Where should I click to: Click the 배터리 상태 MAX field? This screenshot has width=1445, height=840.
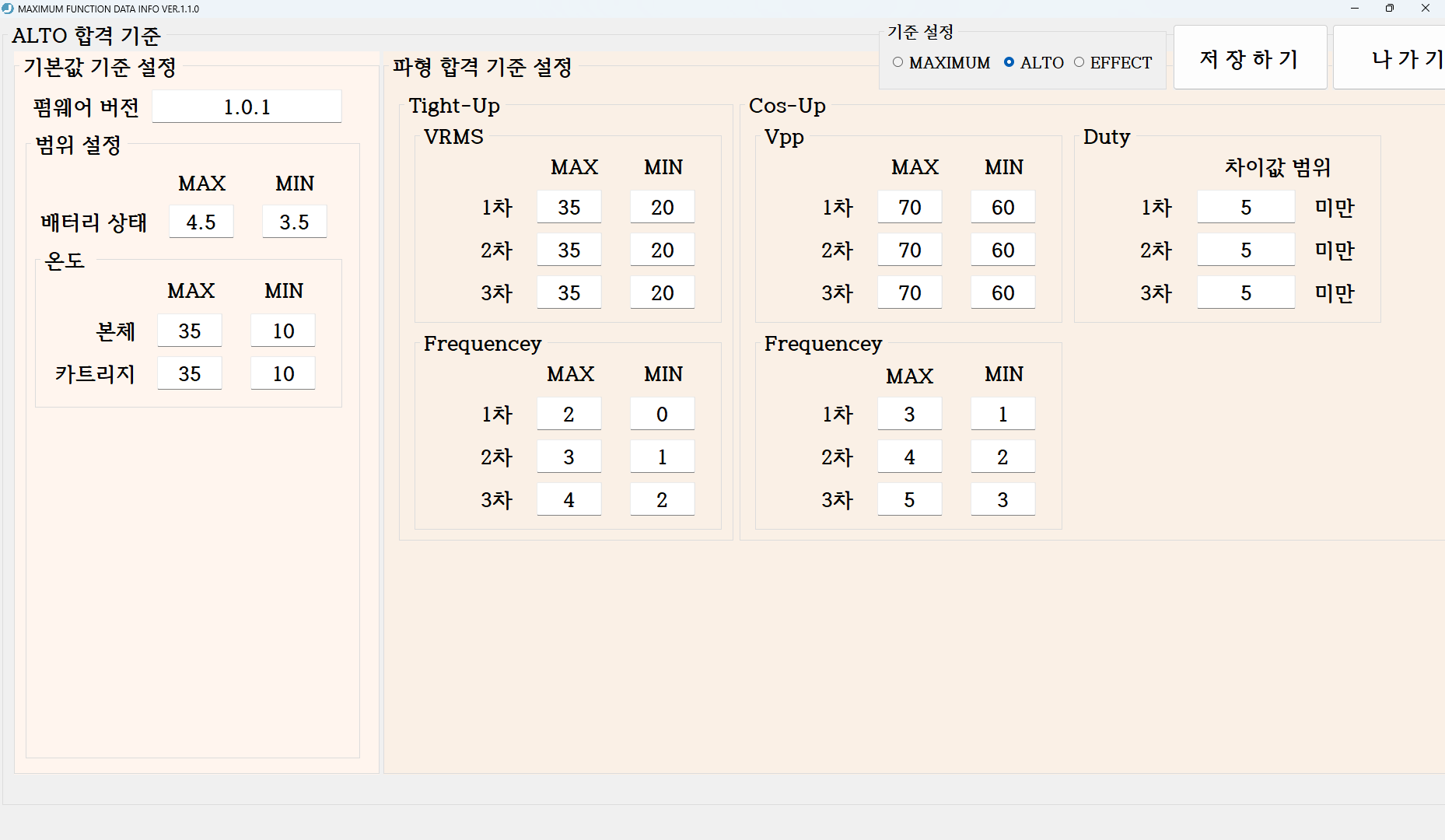coord(201,222)
